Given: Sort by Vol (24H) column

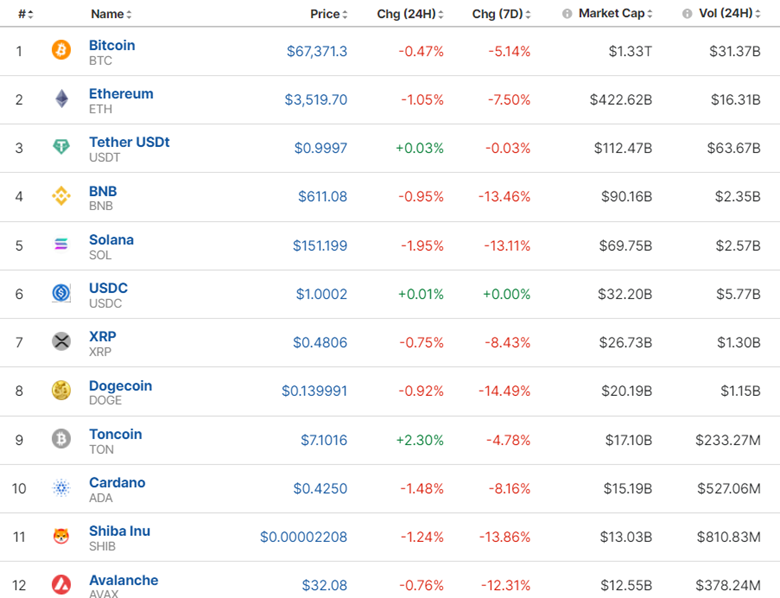Looking at the screenshot, I should (730, 13).
